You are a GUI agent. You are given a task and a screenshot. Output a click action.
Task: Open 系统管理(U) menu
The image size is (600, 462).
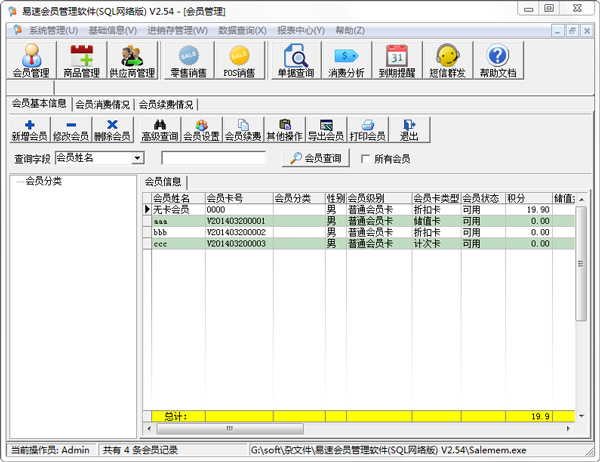[x=54, y=30]
